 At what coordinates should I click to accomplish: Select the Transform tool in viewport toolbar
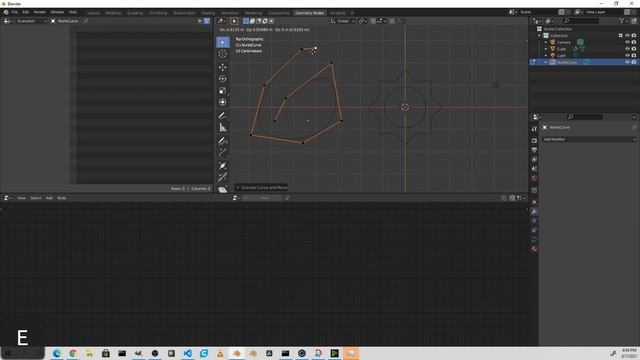(x=222, y=102)
